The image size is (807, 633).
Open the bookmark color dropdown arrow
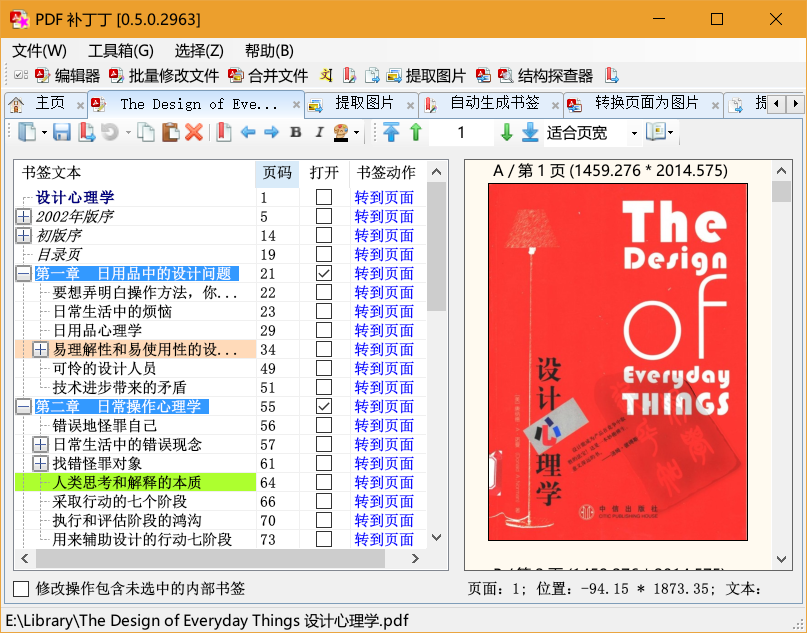[x=357, y=133]
